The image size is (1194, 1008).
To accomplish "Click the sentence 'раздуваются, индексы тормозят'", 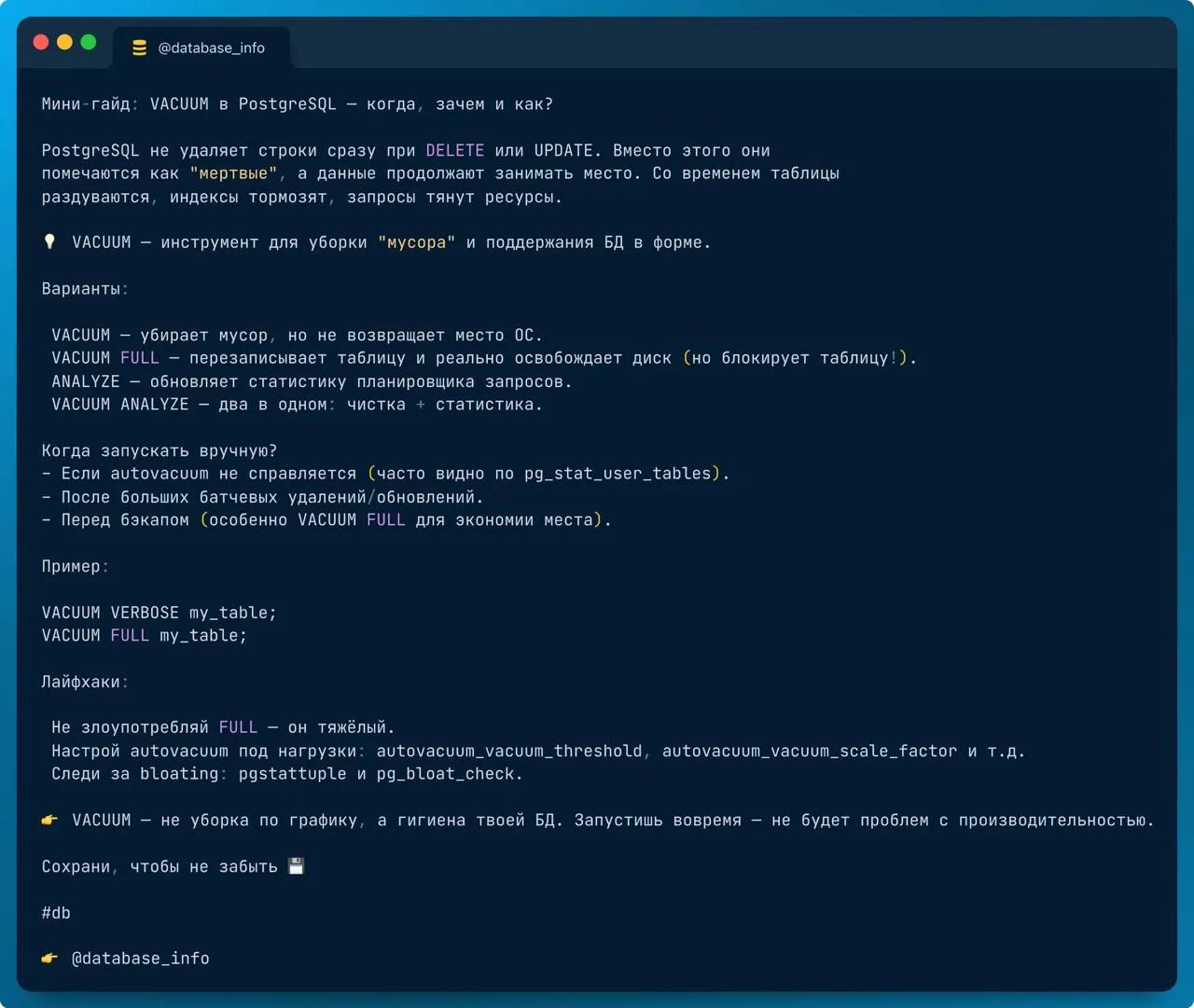I will pos(185,197).
